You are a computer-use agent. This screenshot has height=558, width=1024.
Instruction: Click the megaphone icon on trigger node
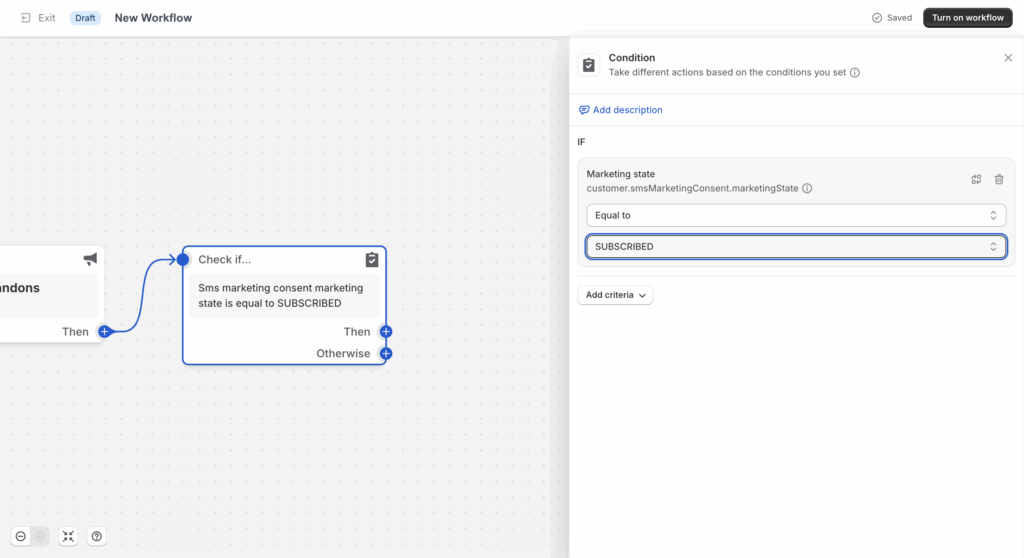point(90,259)
